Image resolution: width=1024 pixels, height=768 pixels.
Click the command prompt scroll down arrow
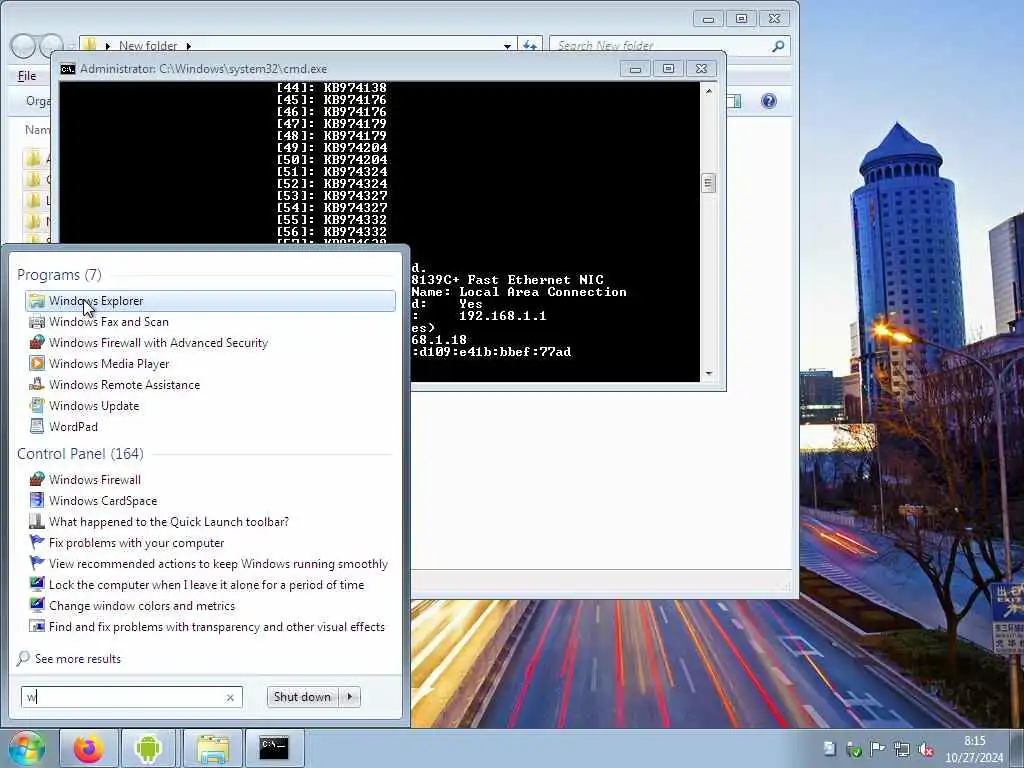tap(709, 374)
